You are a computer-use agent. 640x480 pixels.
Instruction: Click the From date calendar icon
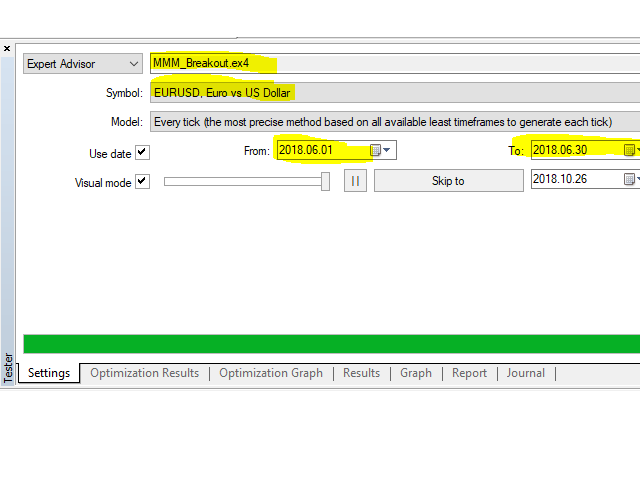(376, 151)
